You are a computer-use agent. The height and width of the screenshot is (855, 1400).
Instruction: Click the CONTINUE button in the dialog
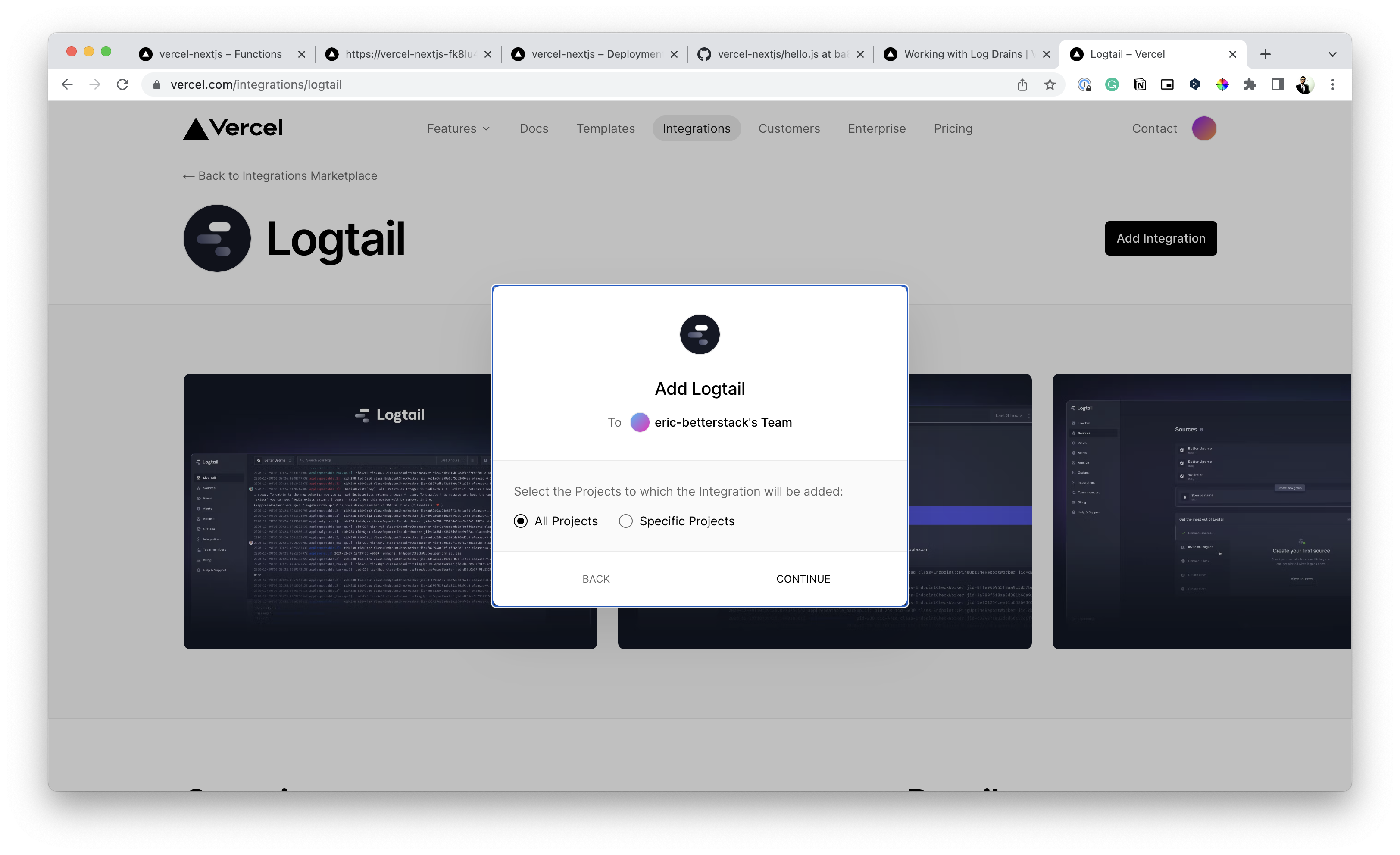[803, 578]
